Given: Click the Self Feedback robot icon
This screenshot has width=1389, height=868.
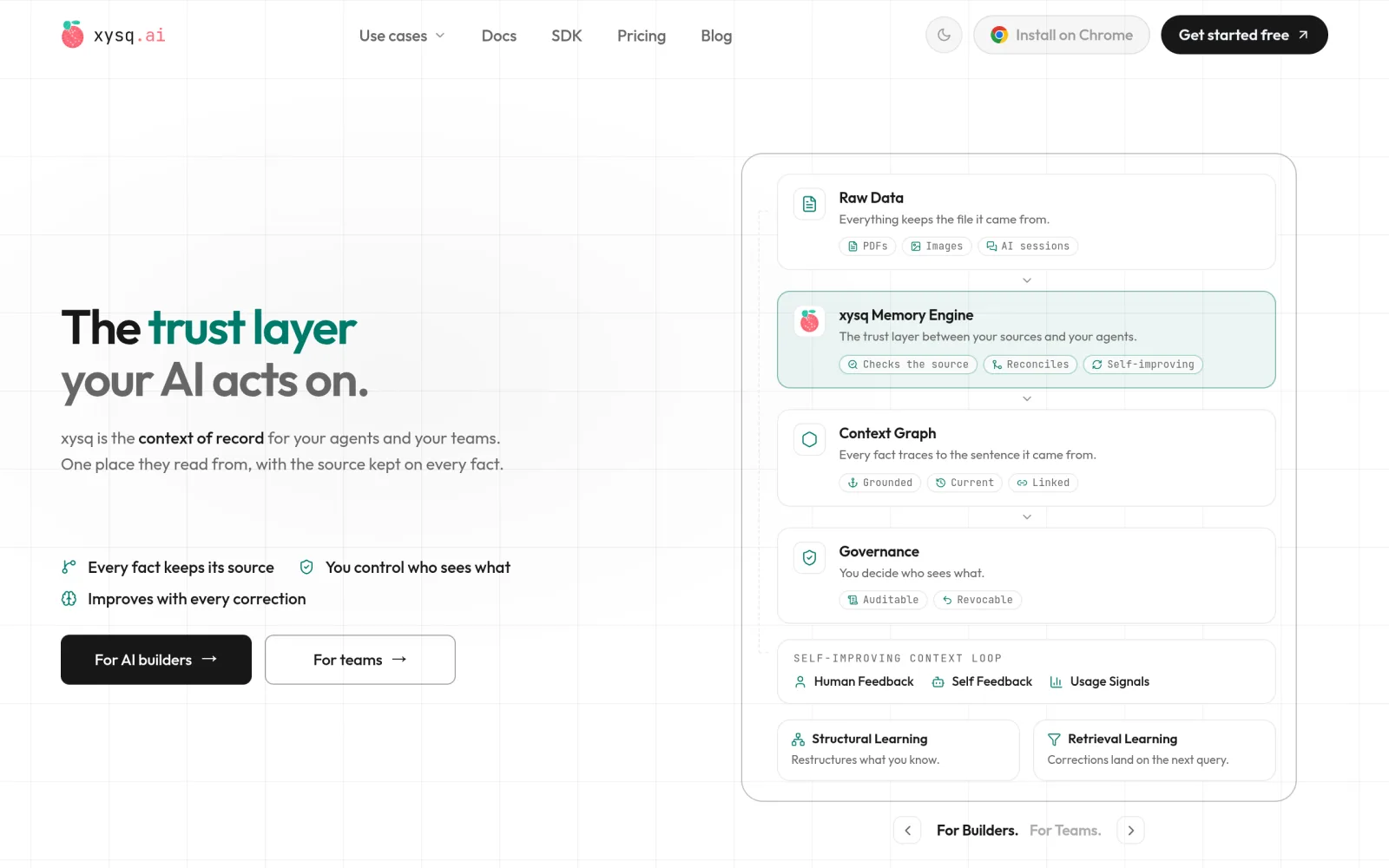Looking at the screenshot, I should tap(938, 682).
